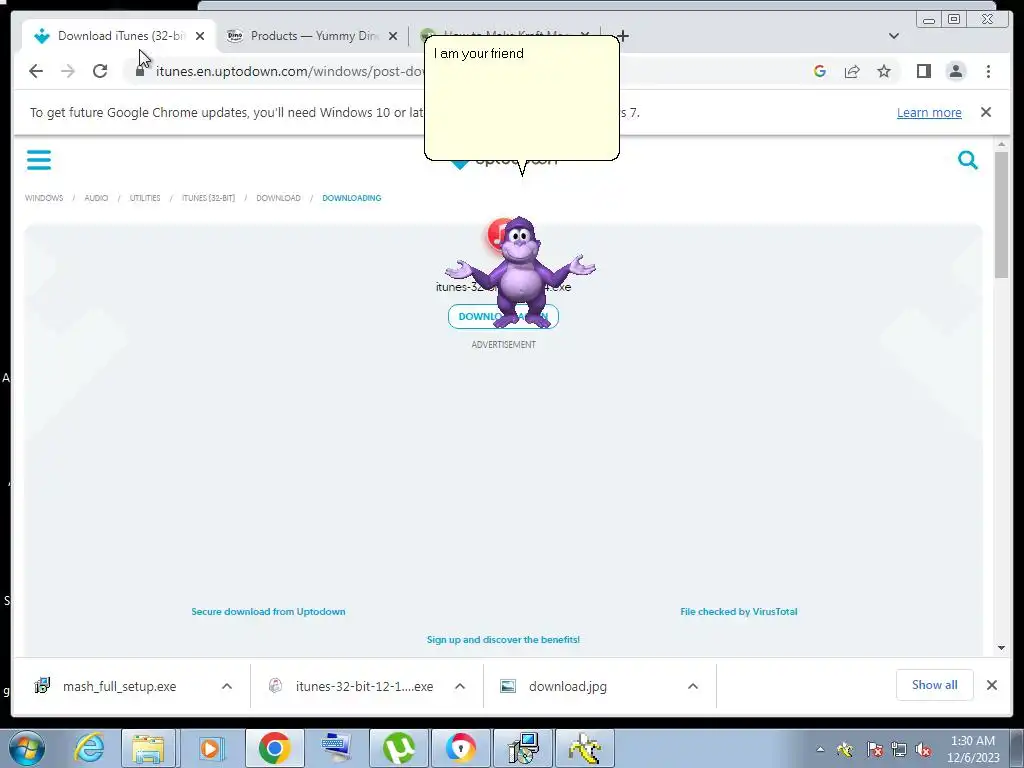This screenshot has height=768, width=1024.
Task: Click Show all downloads button
Action: [x=935, y=685]
